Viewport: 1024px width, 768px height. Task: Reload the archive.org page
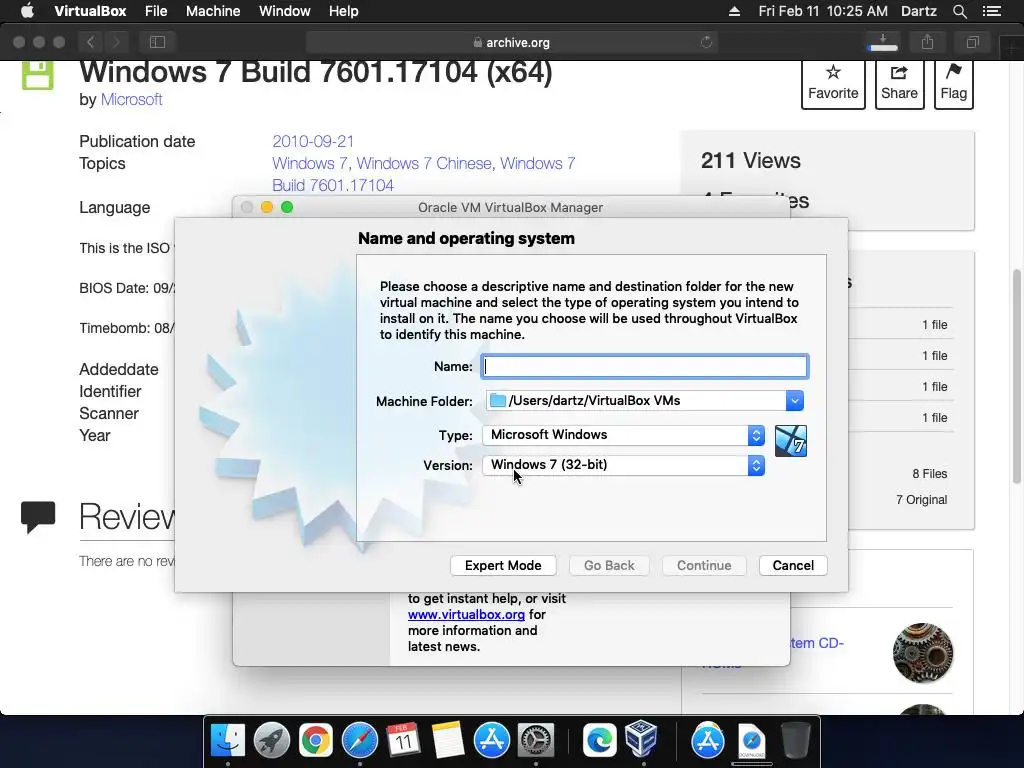click(706, 42)
